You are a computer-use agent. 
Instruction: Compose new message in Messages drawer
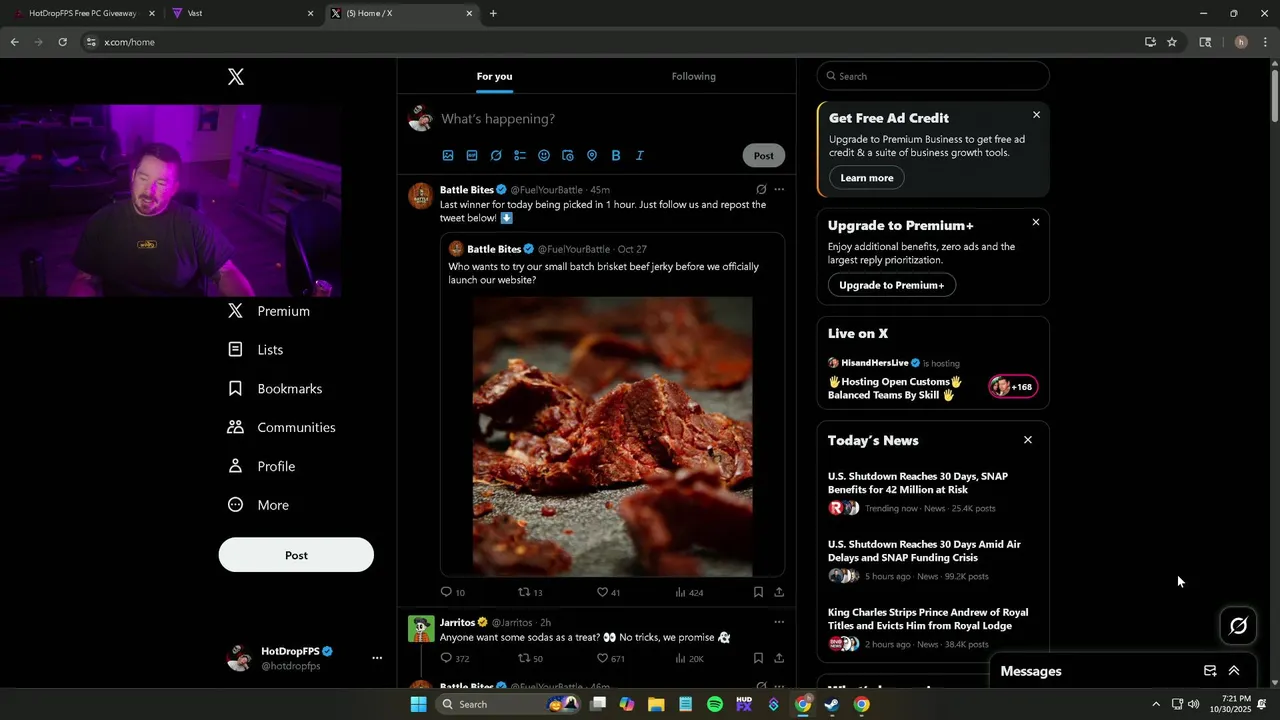1210,671
